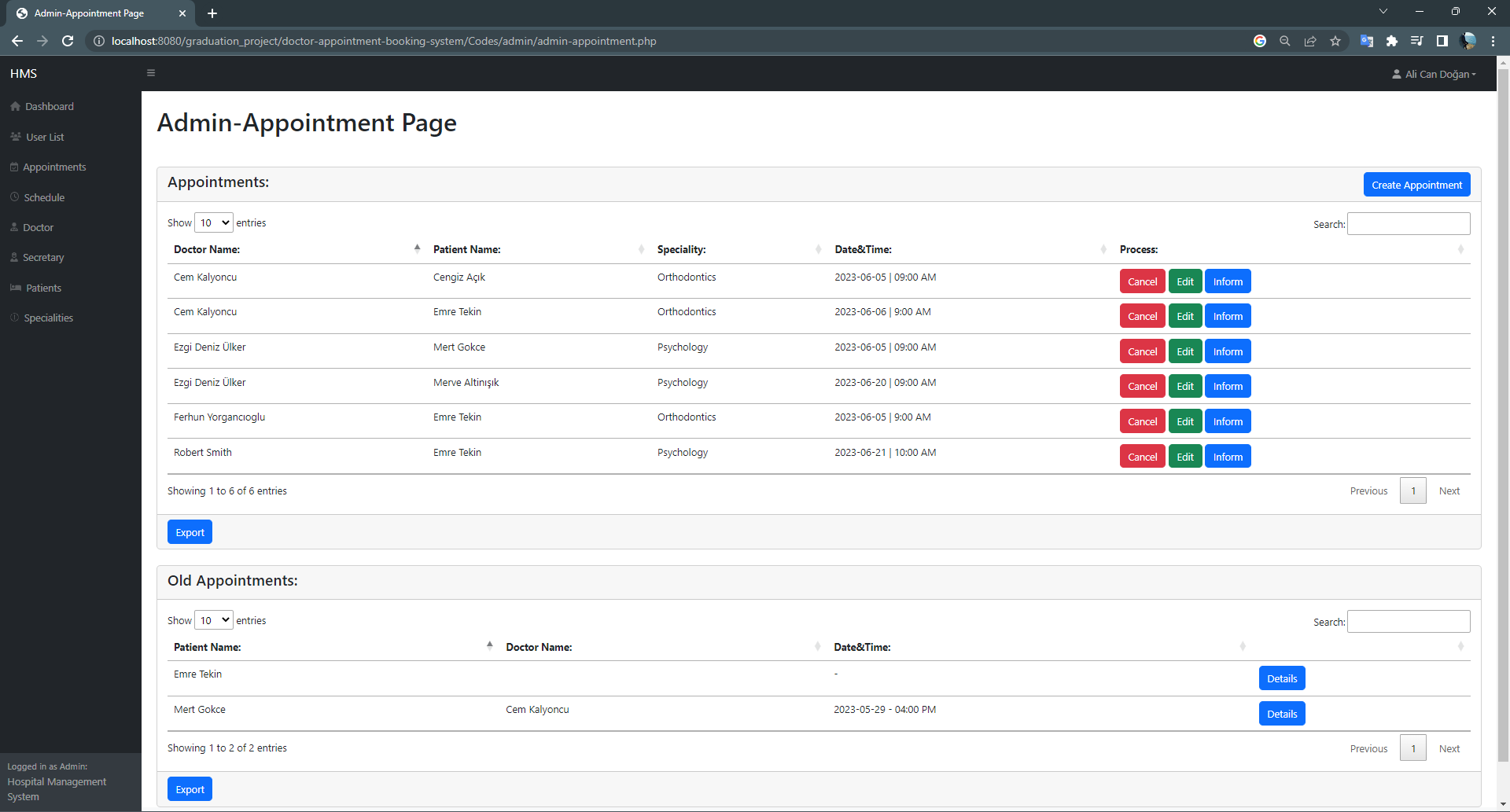Click the Schedule clock icon

[x=14, y=197]
